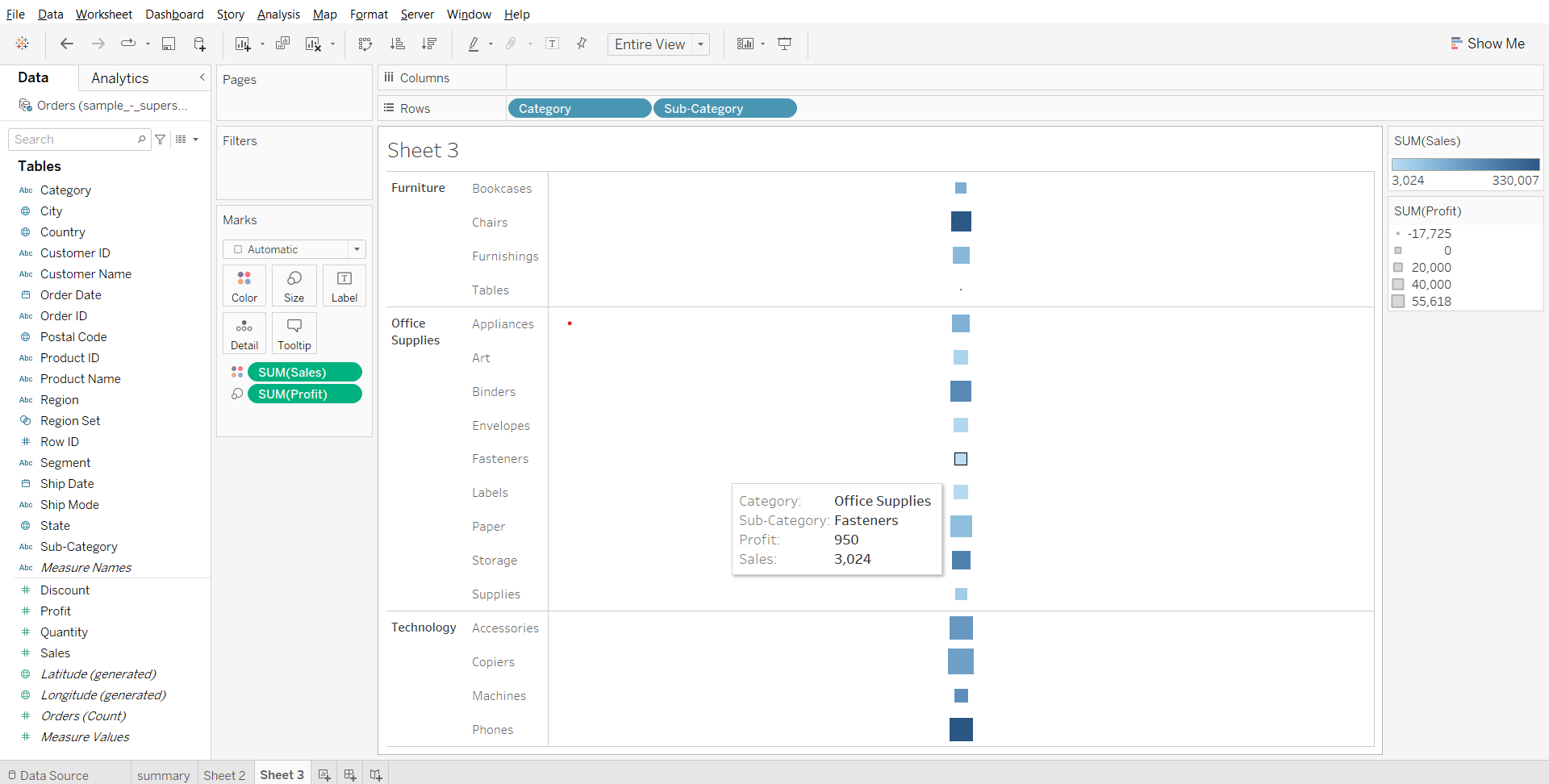
Task: Click the Sort ascending toolbar icon
Action: [397, 44]
